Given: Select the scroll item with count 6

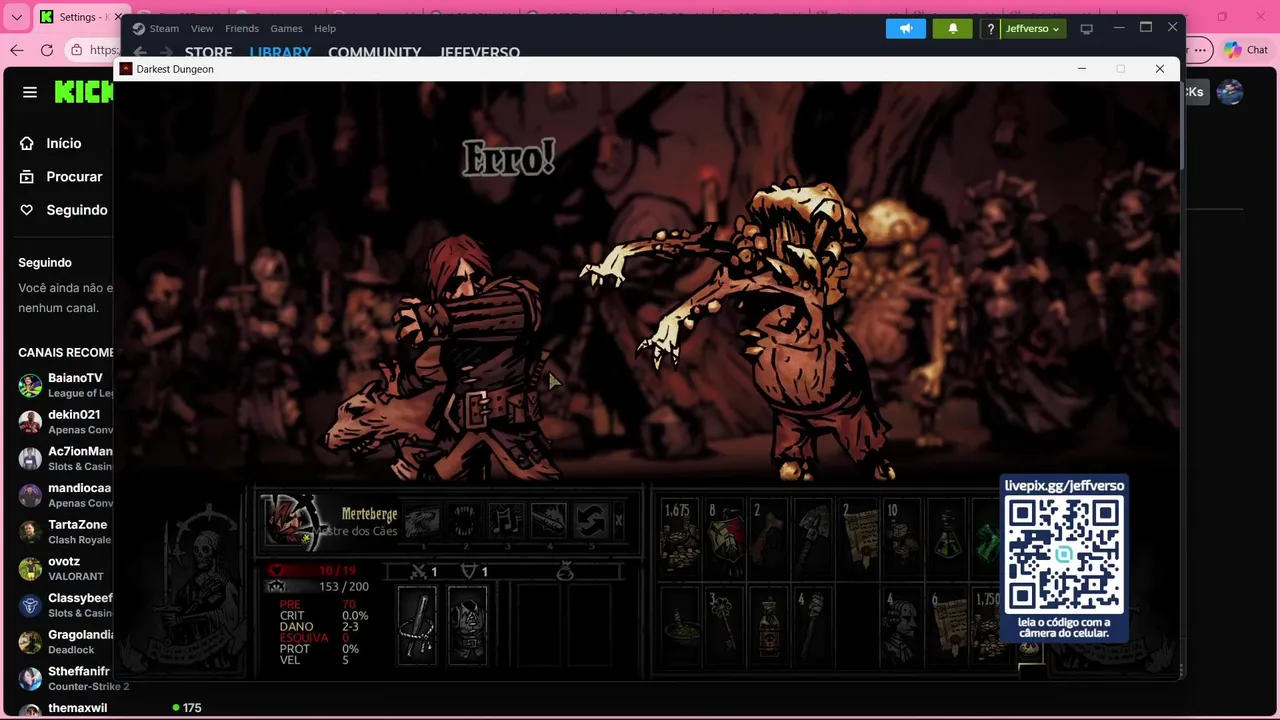Looking at the screenshot, I should pyautogui.click(x=947, y=624).
